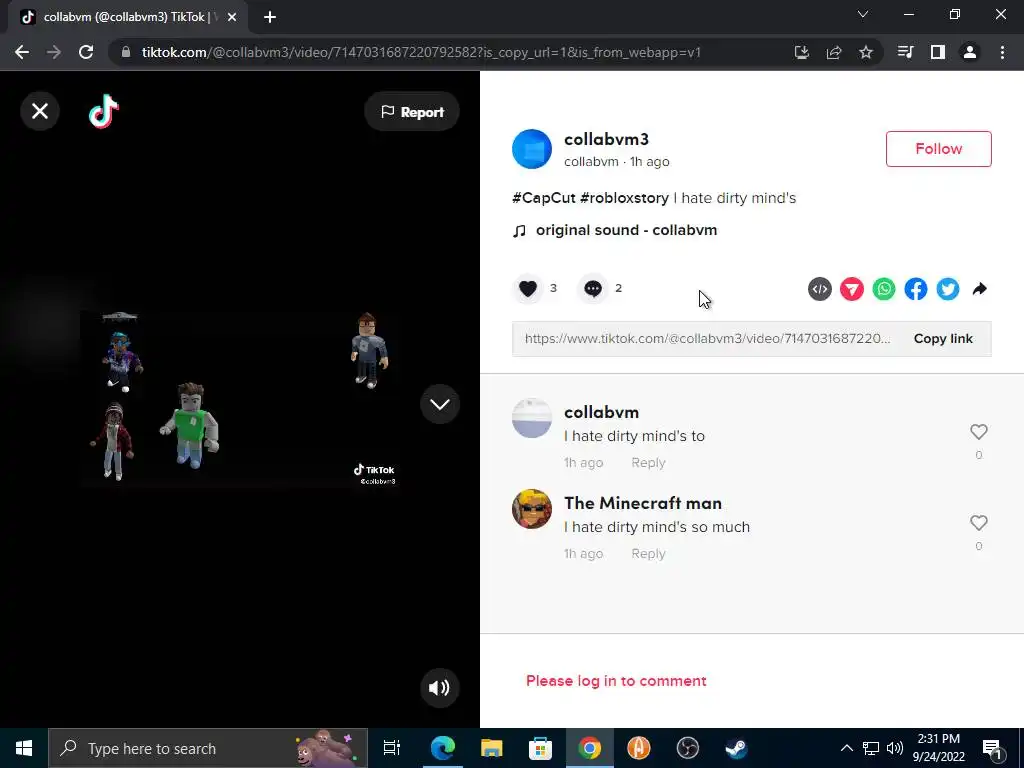1024x768 pixels.
Task: Click the taskbar search box
Action: [208, 748]
